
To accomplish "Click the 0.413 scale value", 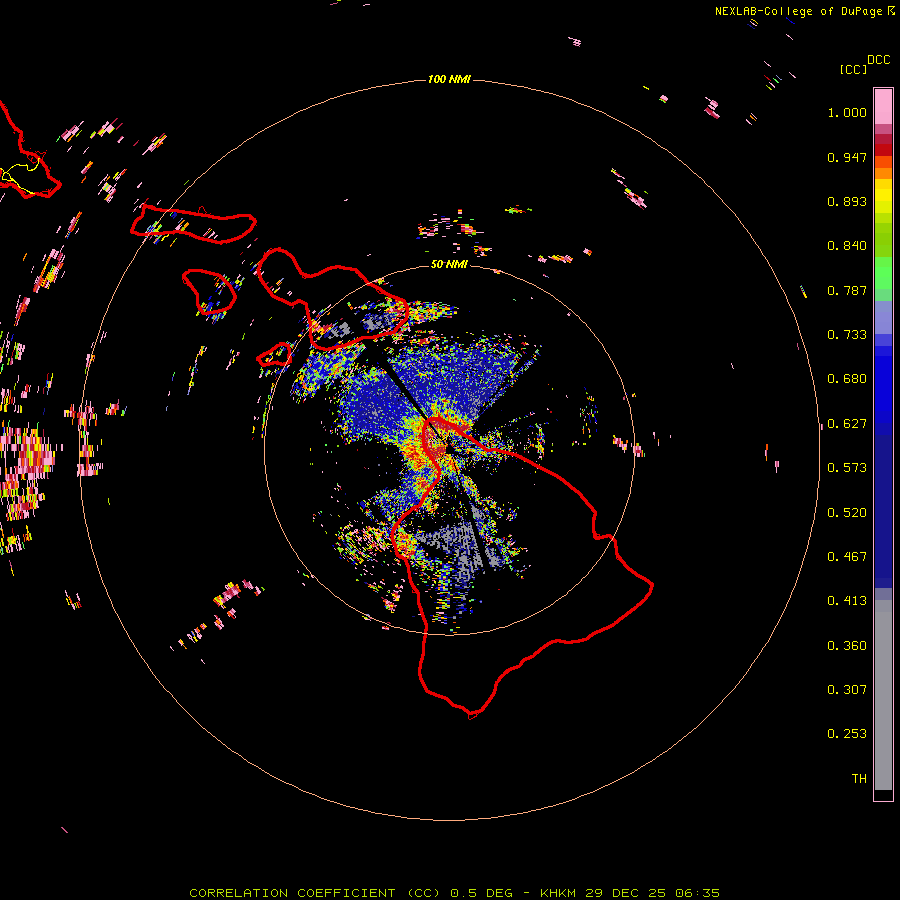I will (x=847, y=601).
